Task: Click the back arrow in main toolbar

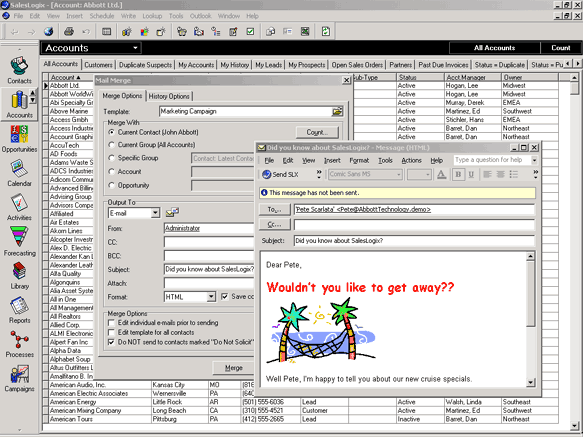Action: coord(15,32)
